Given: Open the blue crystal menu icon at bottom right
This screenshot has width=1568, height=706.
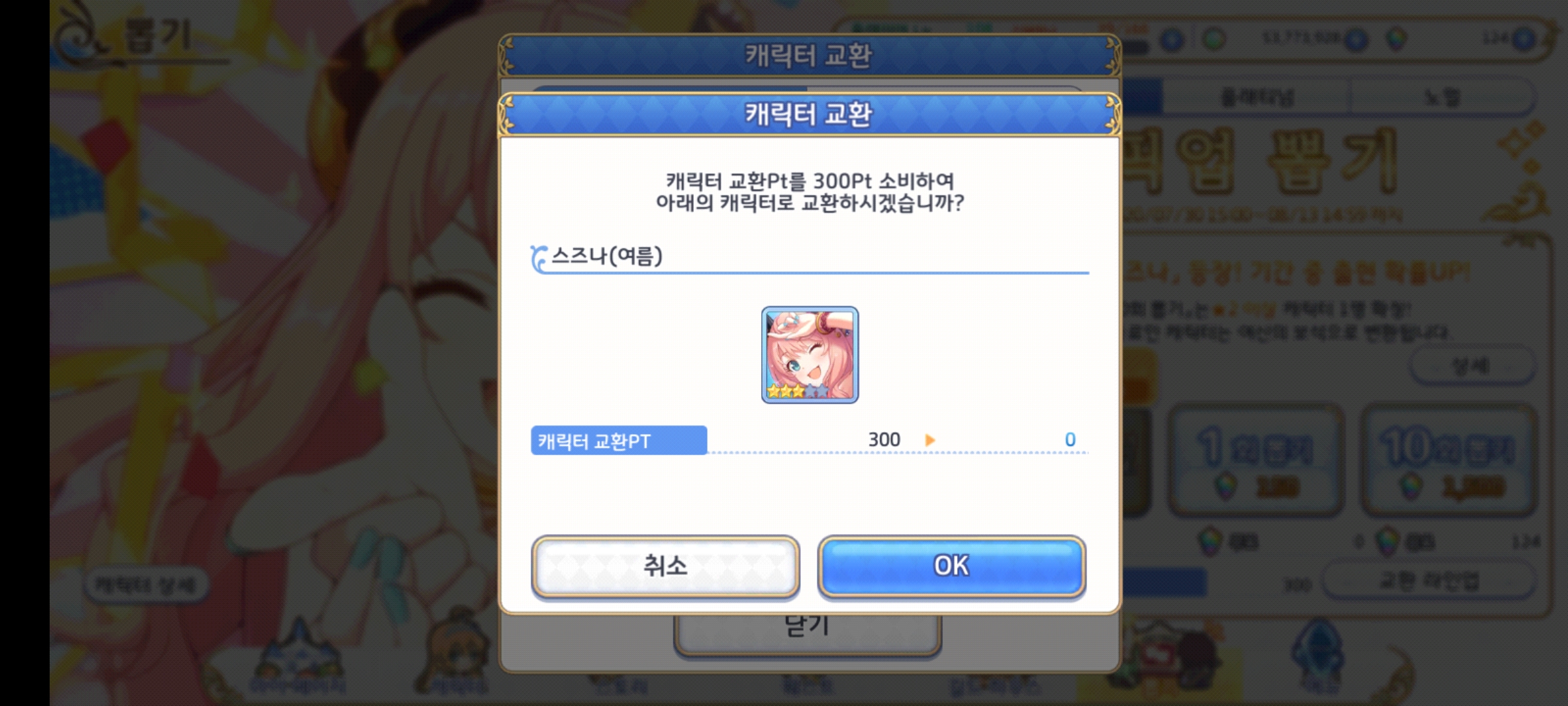Looking at the screenshot, I should coord(1318,657).
